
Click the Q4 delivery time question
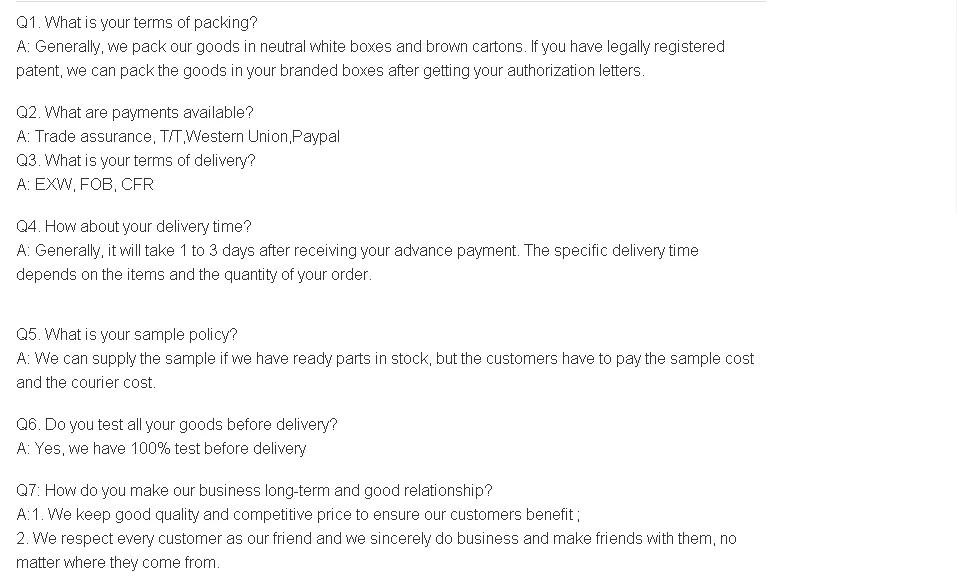[x=134, y=226]
